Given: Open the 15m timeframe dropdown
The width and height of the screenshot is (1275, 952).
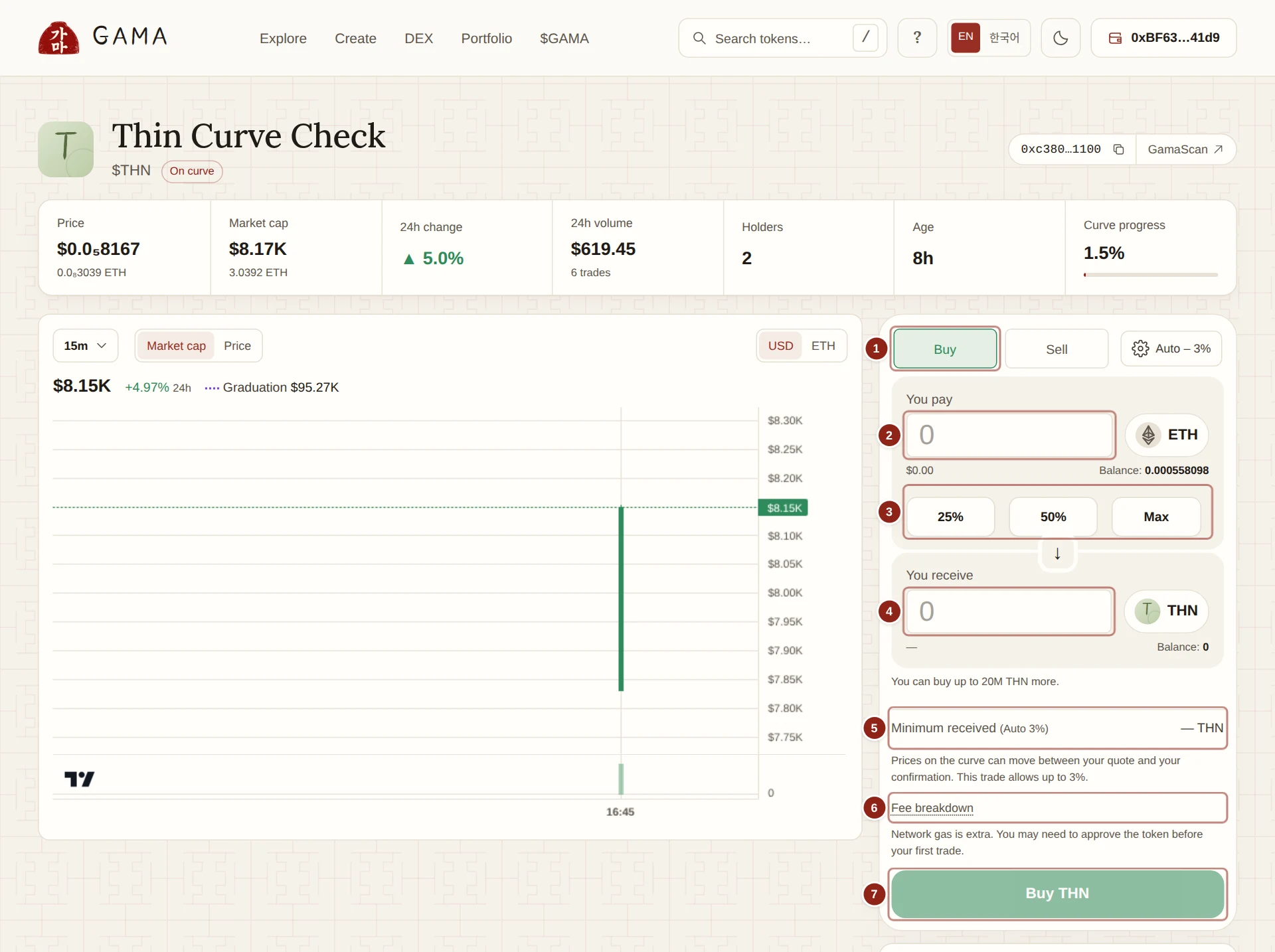Looking at the screenshot, I should [x=85, y=346].
